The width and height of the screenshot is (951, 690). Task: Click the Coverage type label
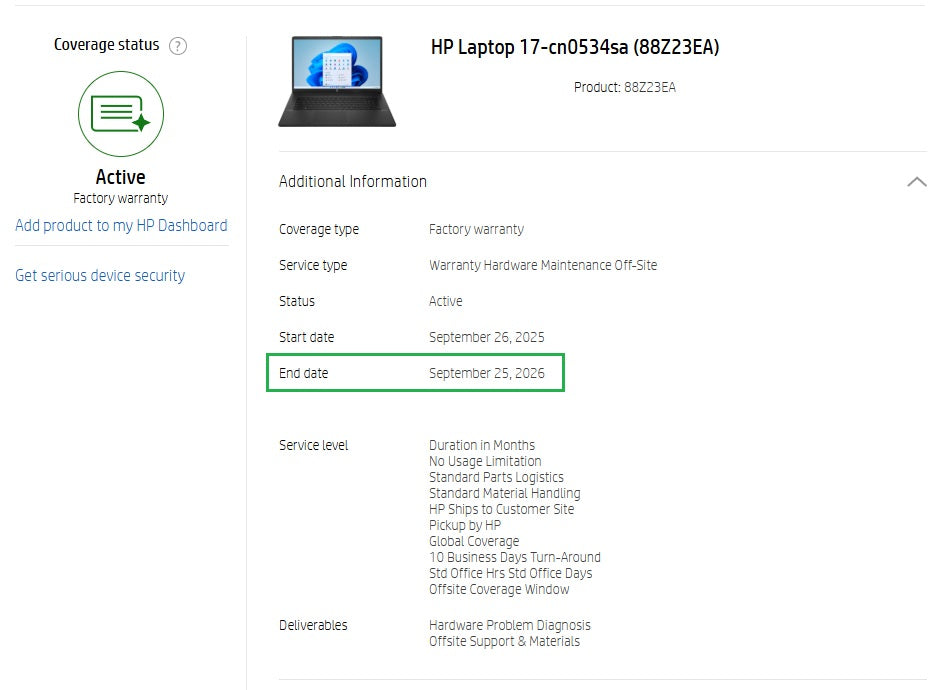click(x=319, y=229)
